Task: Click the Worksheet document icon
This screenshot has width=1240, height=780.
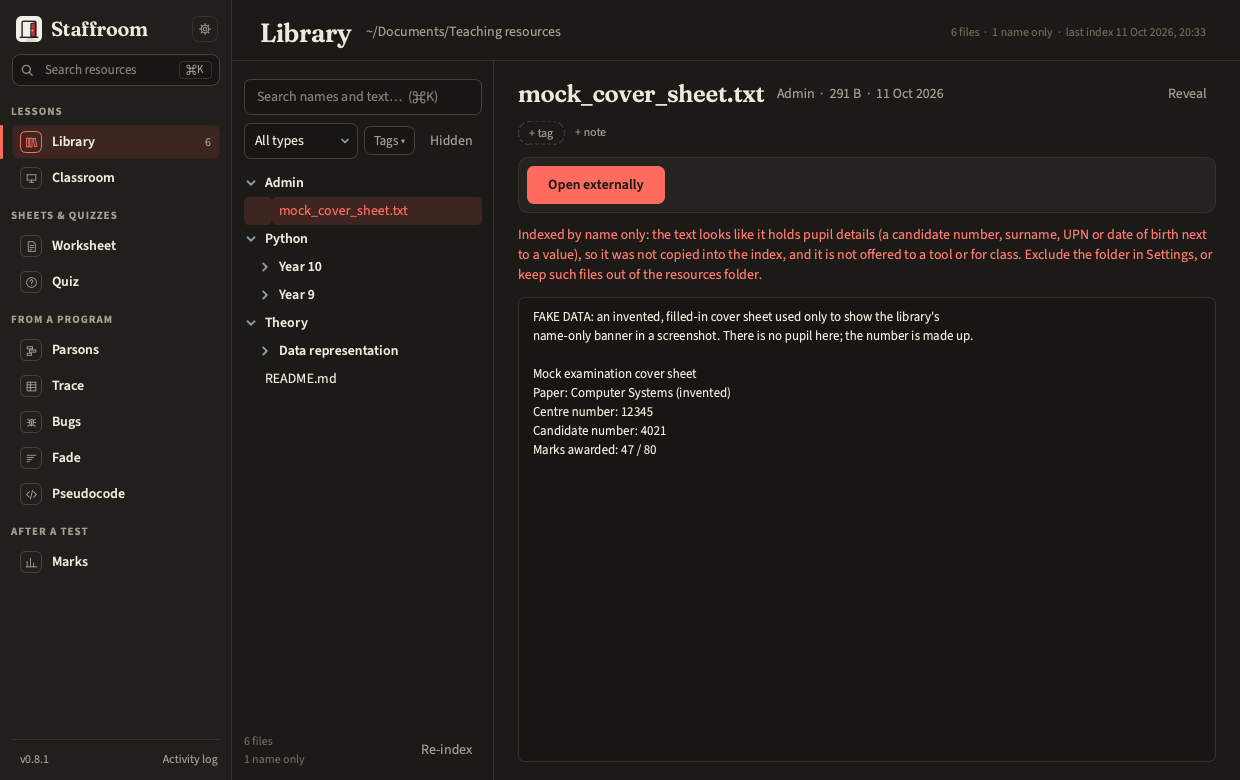Action: pyautogui.click(x=31, y=246)
